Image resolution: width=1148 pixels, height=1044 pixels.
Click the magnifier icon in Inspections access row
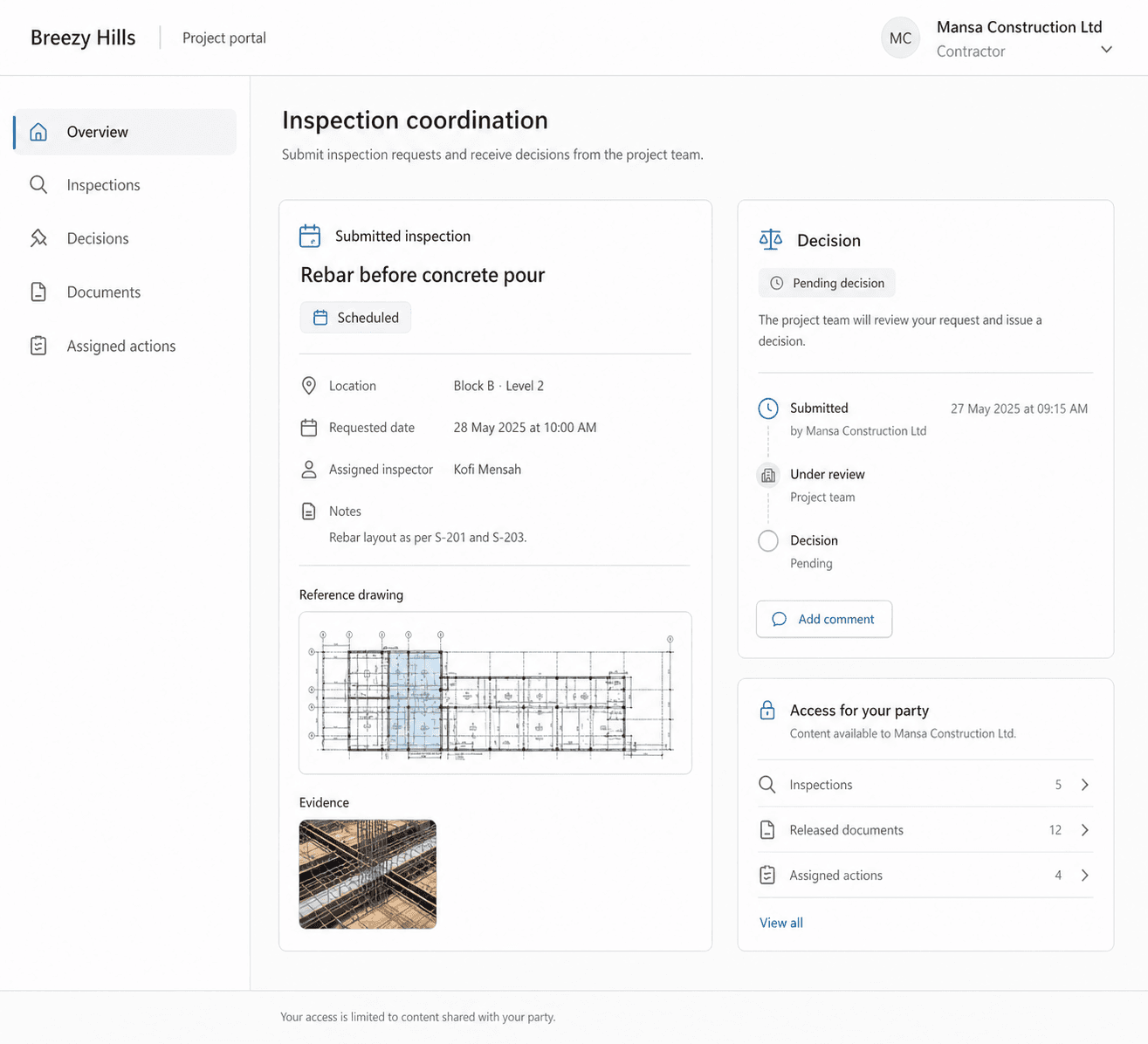(x=767, y=785)
